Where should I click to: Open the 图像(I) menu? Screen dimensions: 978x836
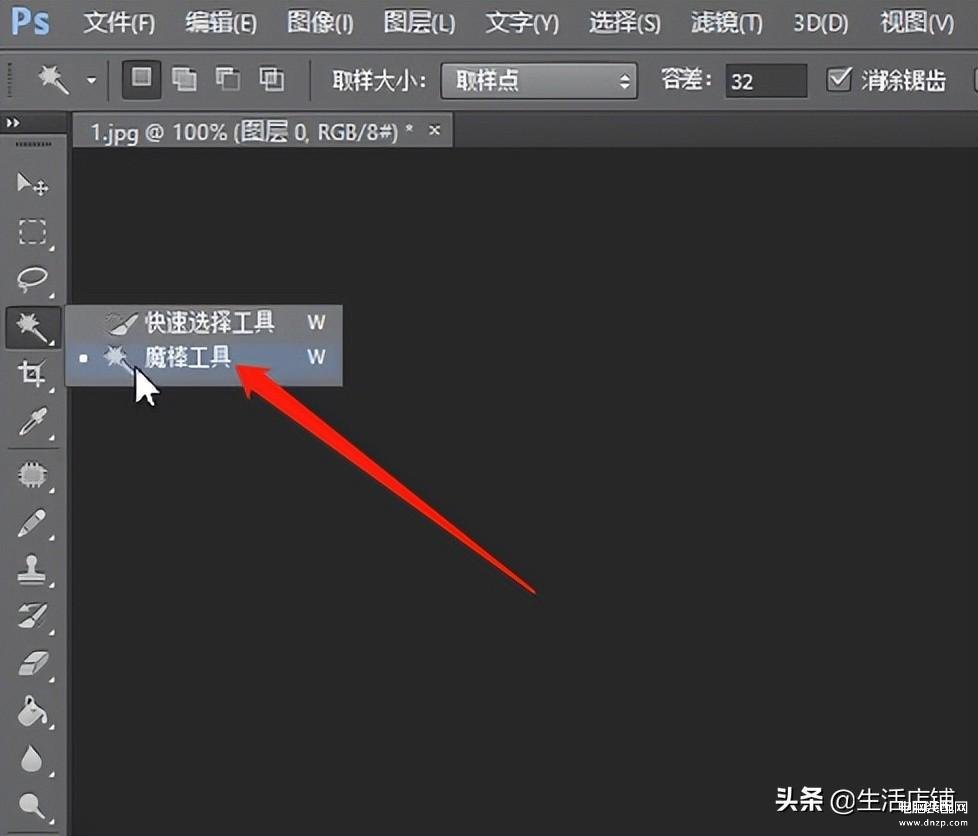click(320, 23)
